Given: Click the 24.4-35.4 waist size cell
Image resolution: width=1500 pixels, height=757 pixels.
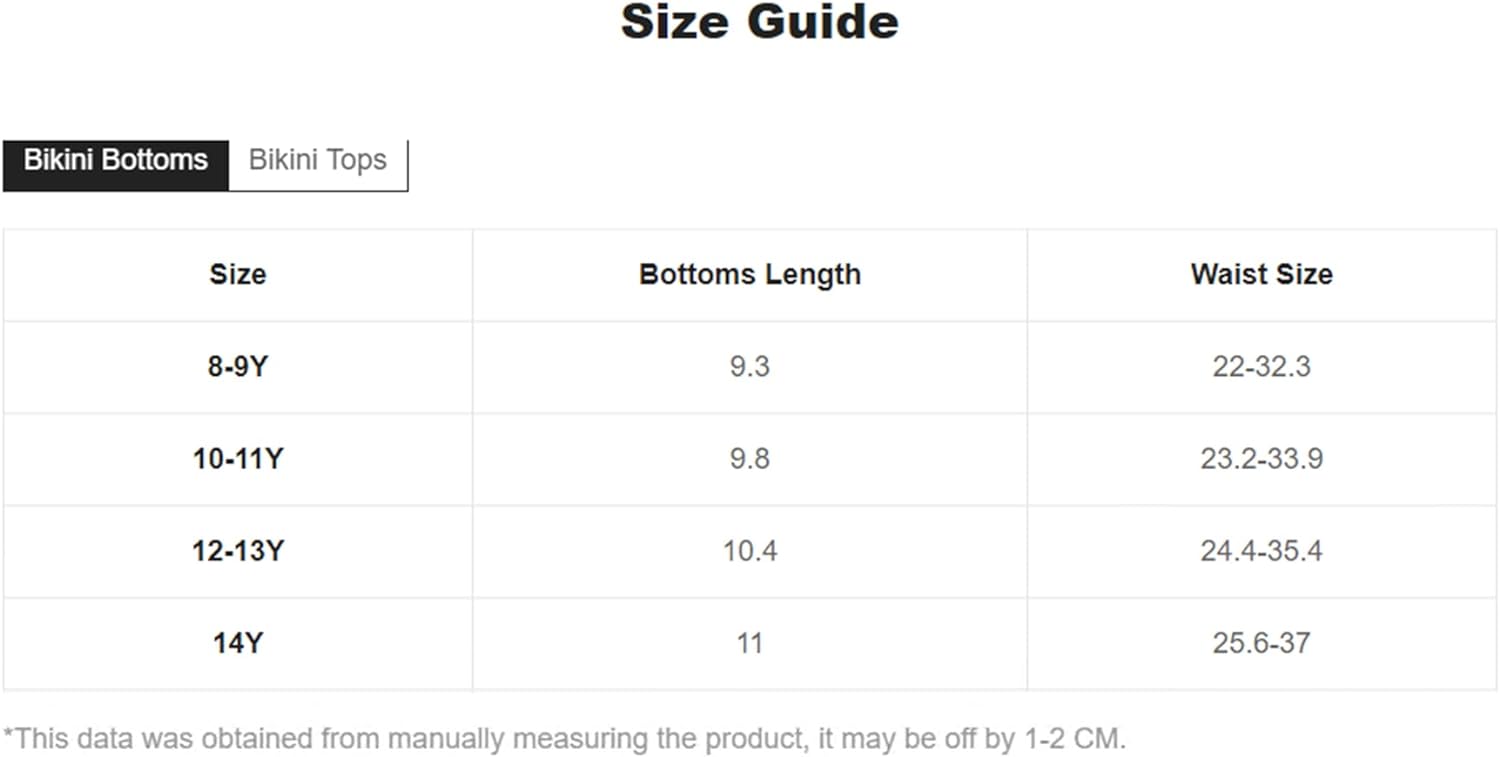Looking at the screenshot, I should (x=1262, y=551).
